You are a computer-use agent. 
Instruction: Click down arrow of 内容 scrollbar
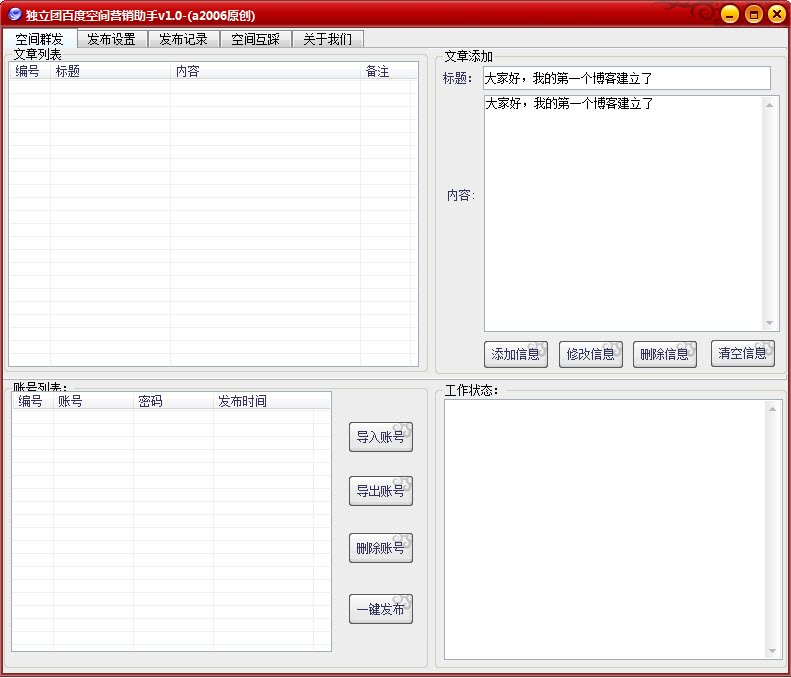point(770,323)
